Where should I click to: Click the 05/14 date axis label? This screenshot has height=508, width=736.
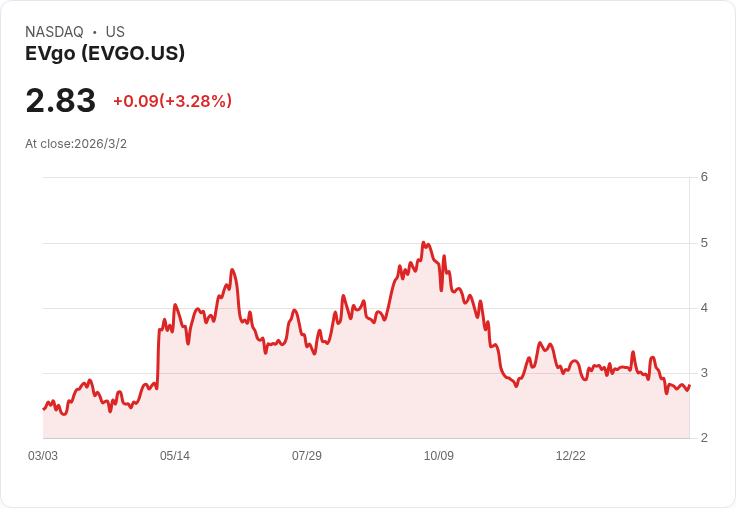175,456
